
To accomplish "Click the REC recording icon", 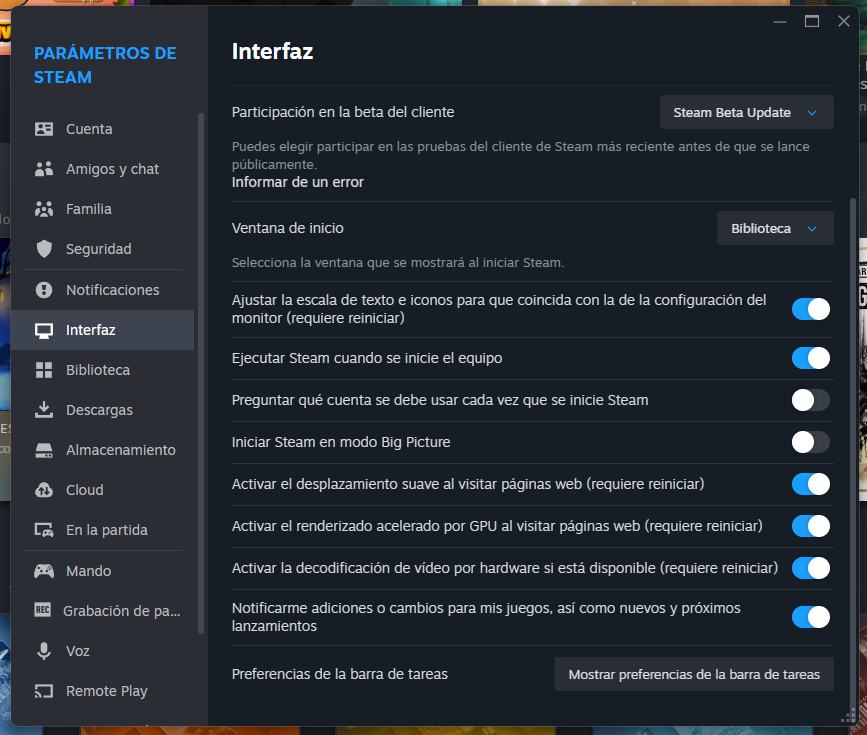I will point(43,610).
